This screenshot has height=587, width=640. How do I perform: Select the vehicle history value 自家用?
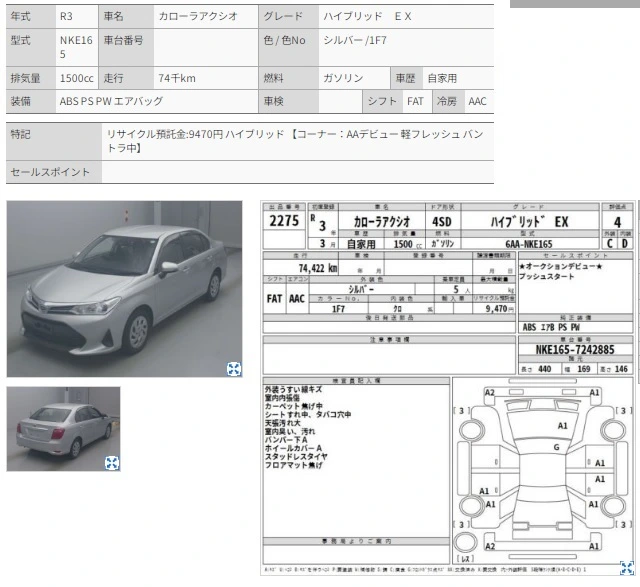[442, 78]
